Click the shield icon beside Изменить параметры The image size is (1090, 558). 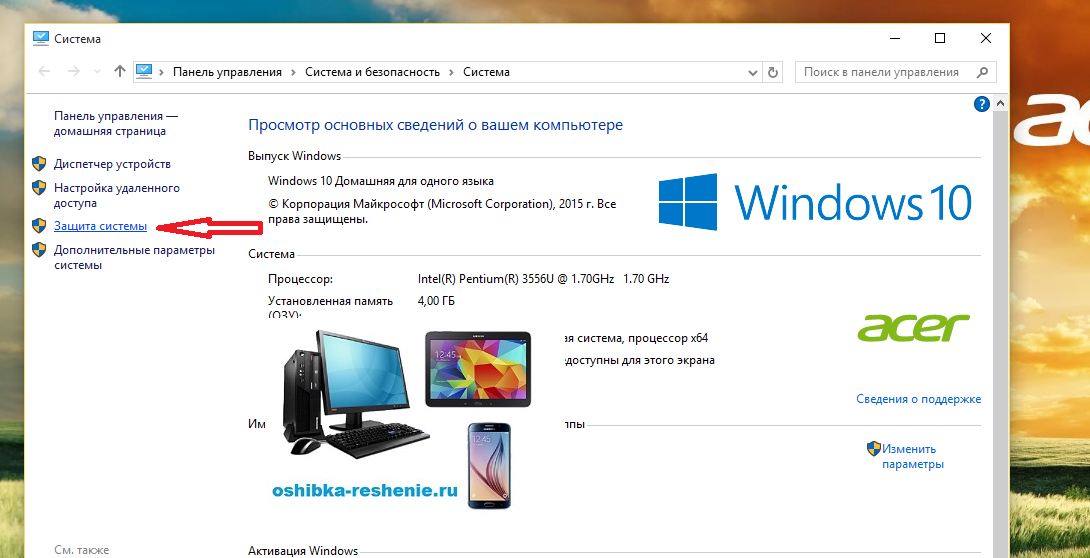[x=873, y=449]
